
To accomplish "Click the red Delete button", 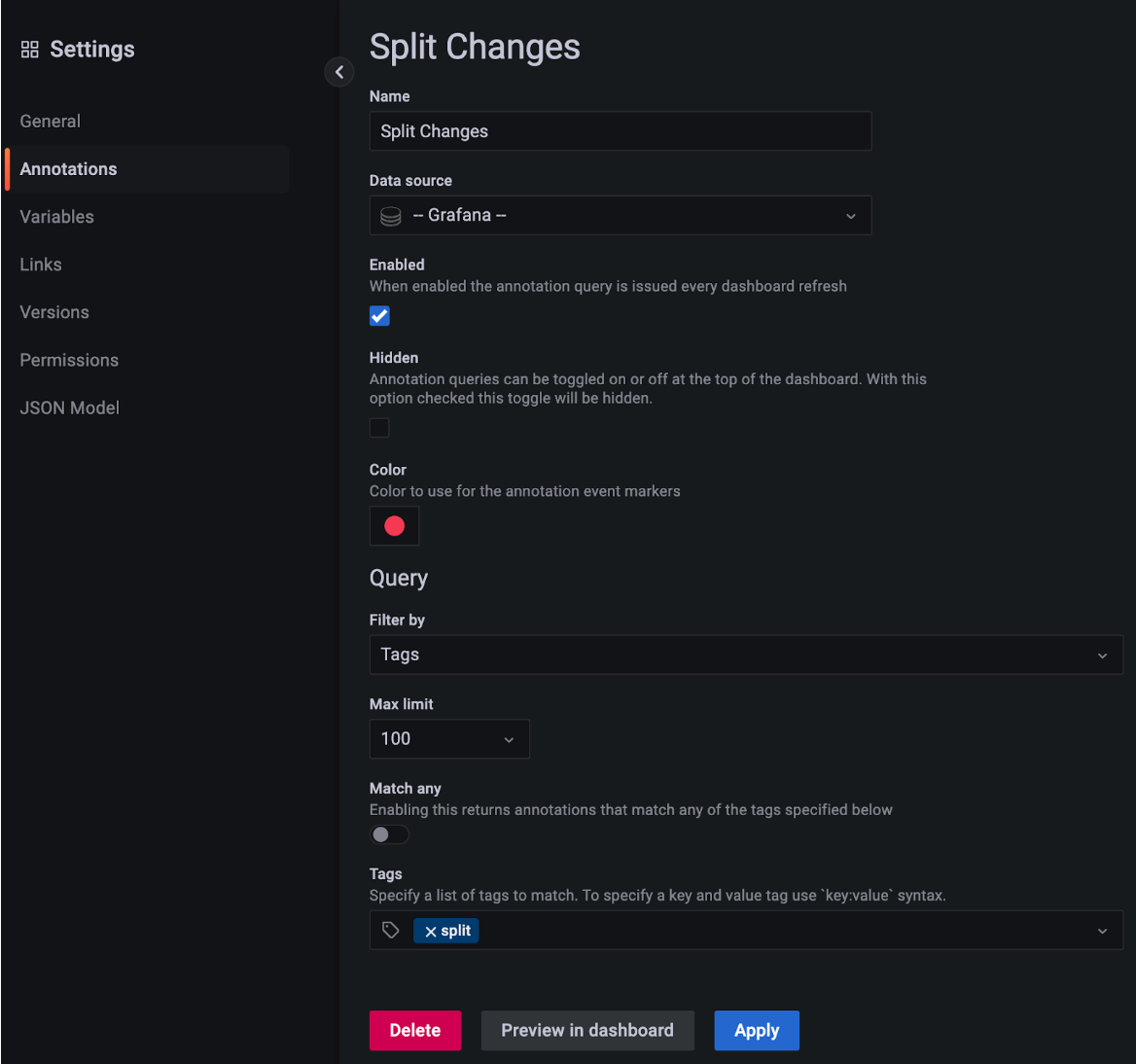I will 415,1031.
